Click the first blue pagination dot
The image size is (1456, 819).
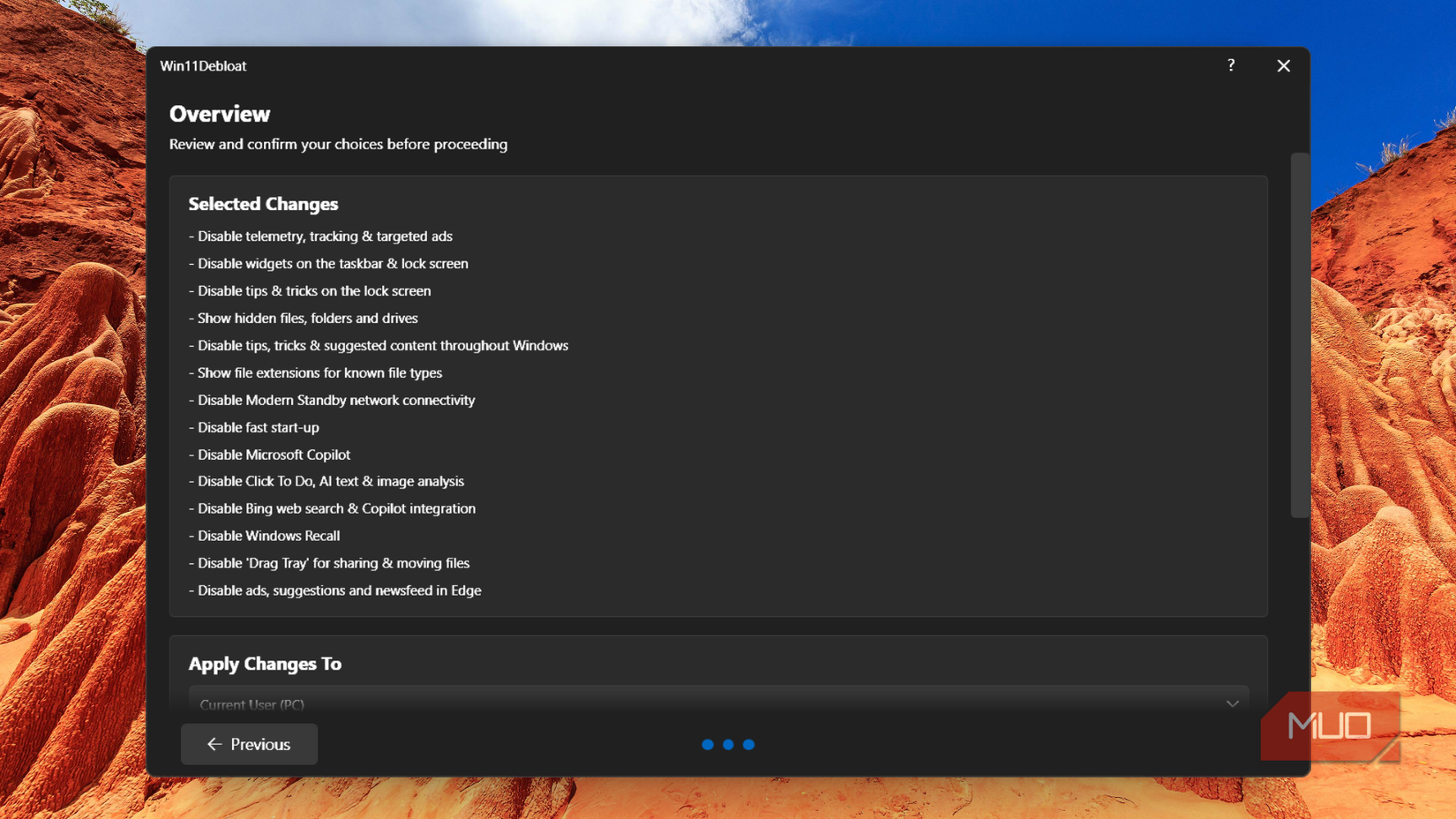coord(708,744)
